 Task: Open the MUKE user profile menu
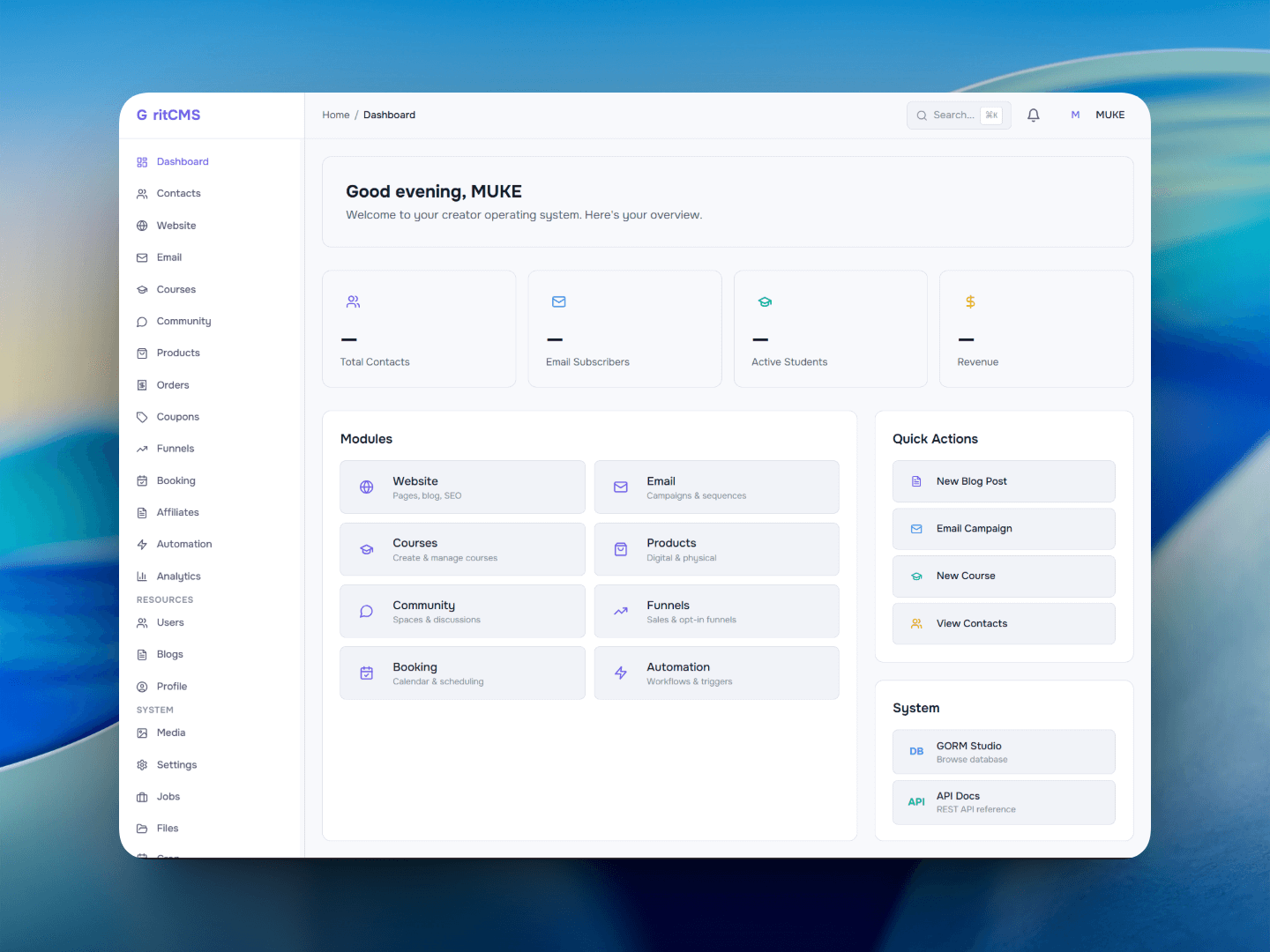1098,115
